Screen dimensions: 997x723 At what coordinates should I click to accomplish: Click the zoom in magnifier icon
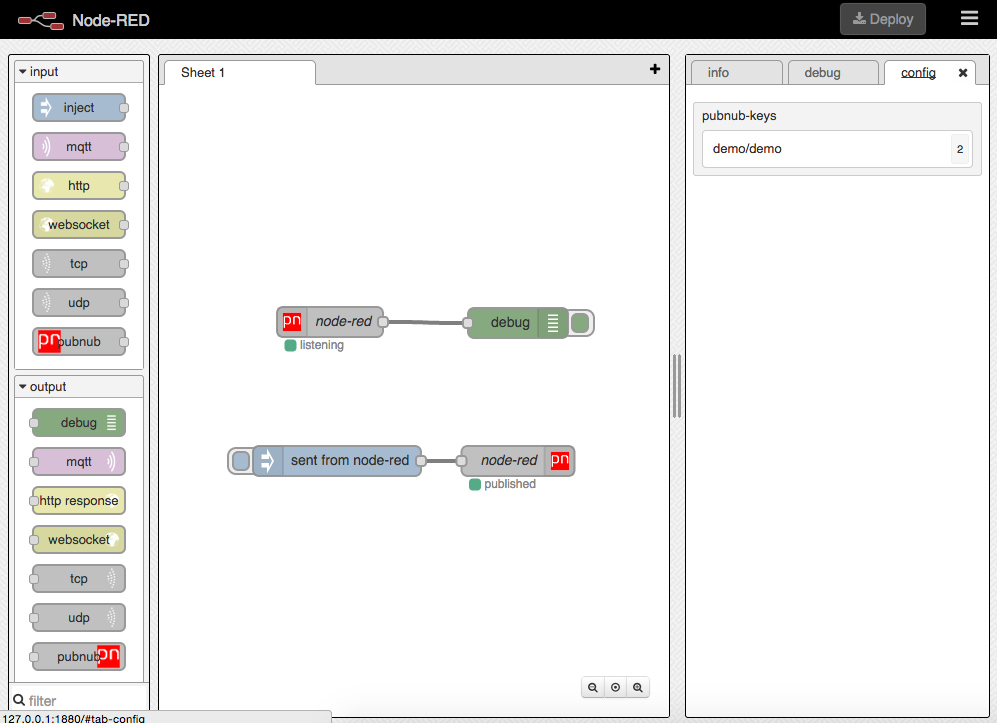click(637, 688)
